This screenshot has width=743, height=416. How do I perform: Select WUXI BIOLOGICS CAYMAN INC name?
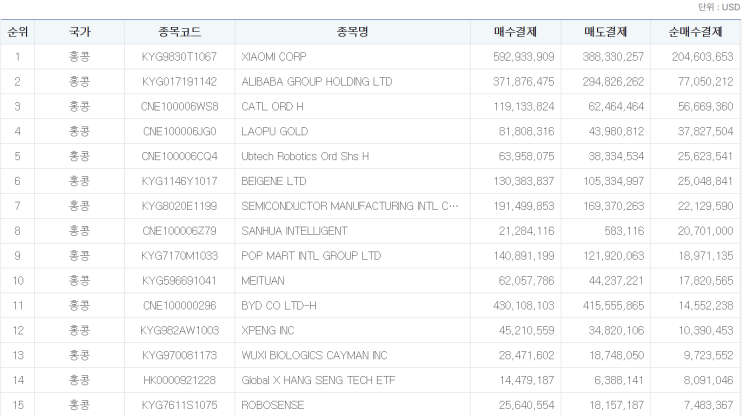point(314,355)
